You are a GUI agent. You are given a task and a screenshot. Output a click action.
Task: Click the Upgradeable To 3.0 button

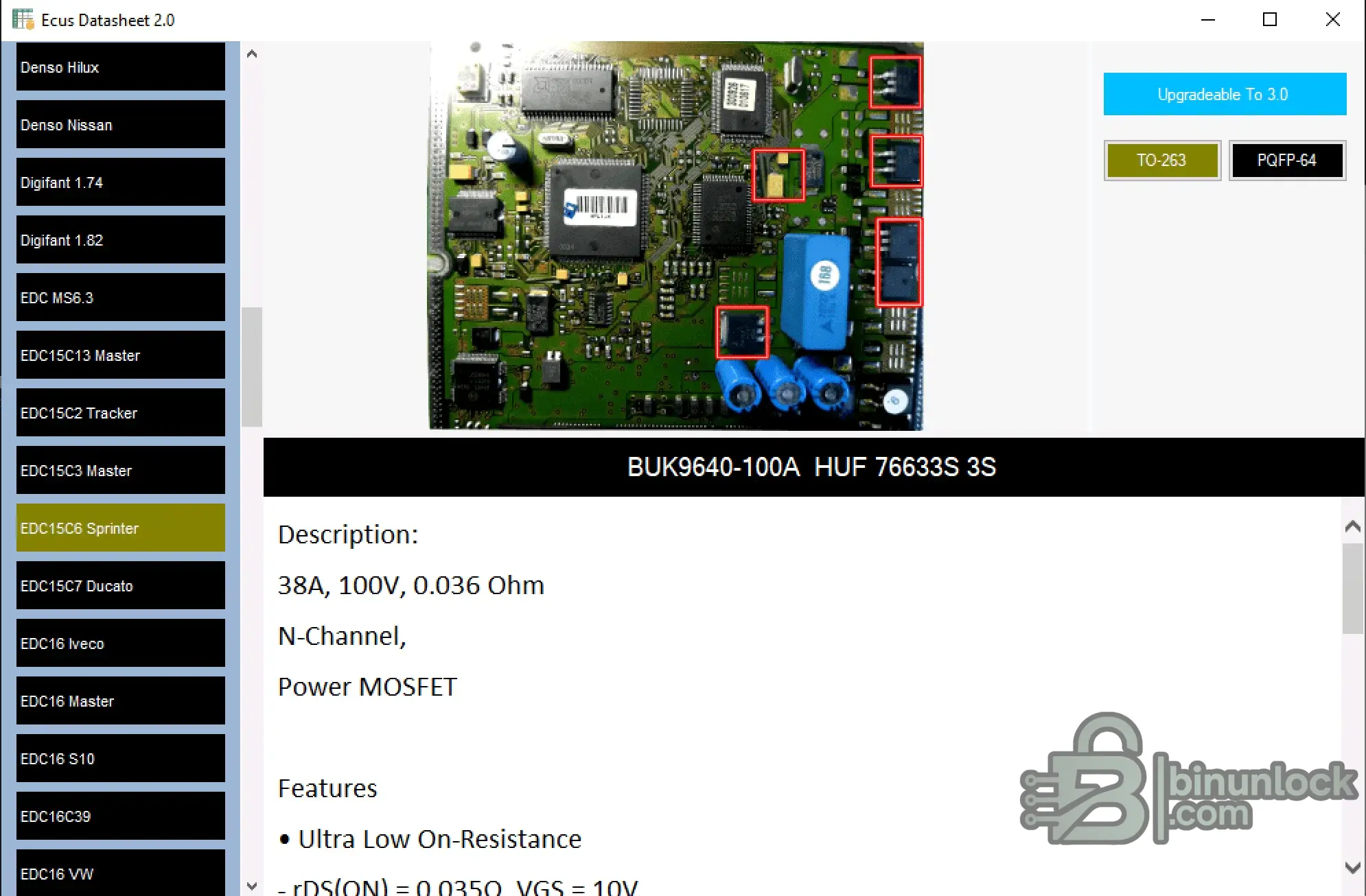1225,94
